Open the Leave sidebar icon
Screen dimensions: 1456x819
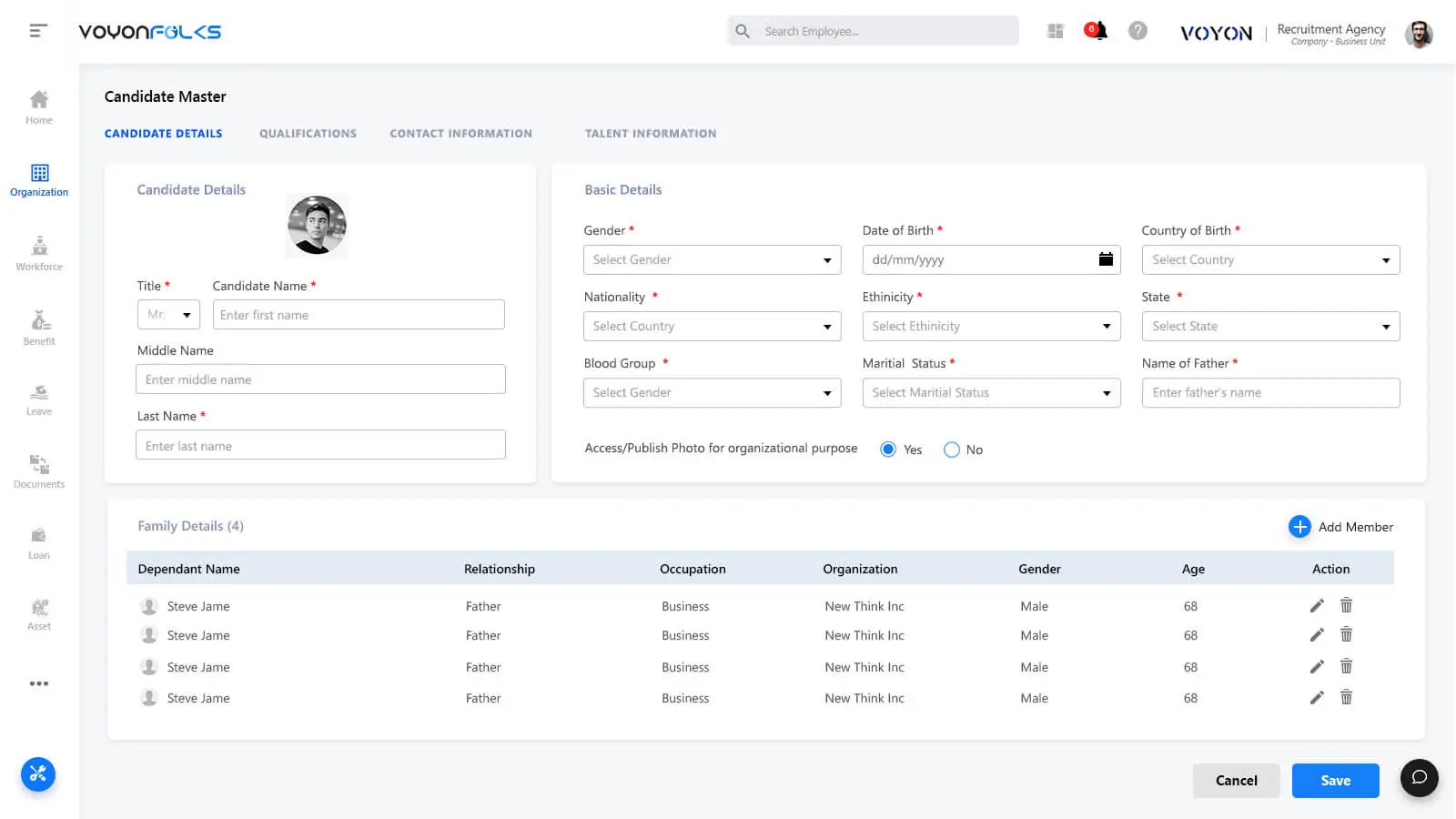click(x=39, y=399)
